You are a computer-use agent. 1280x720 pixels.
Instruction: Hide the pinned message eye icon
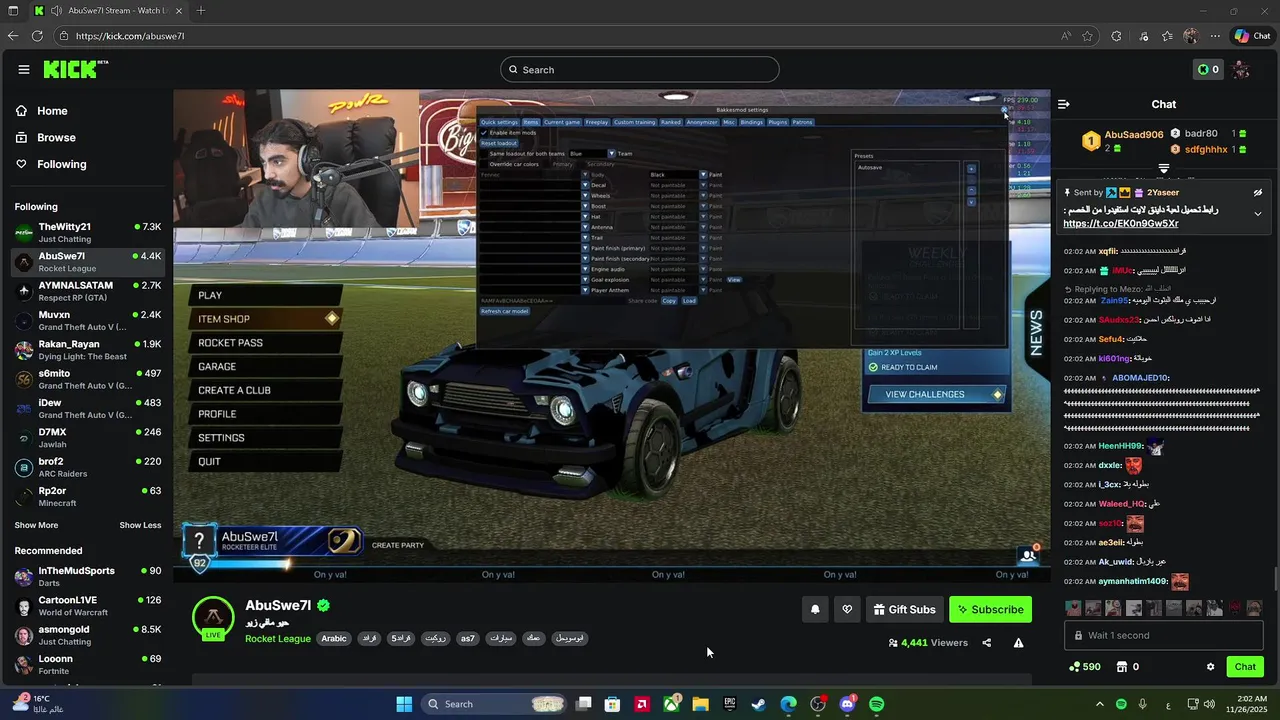click(x=1258, y=192)
